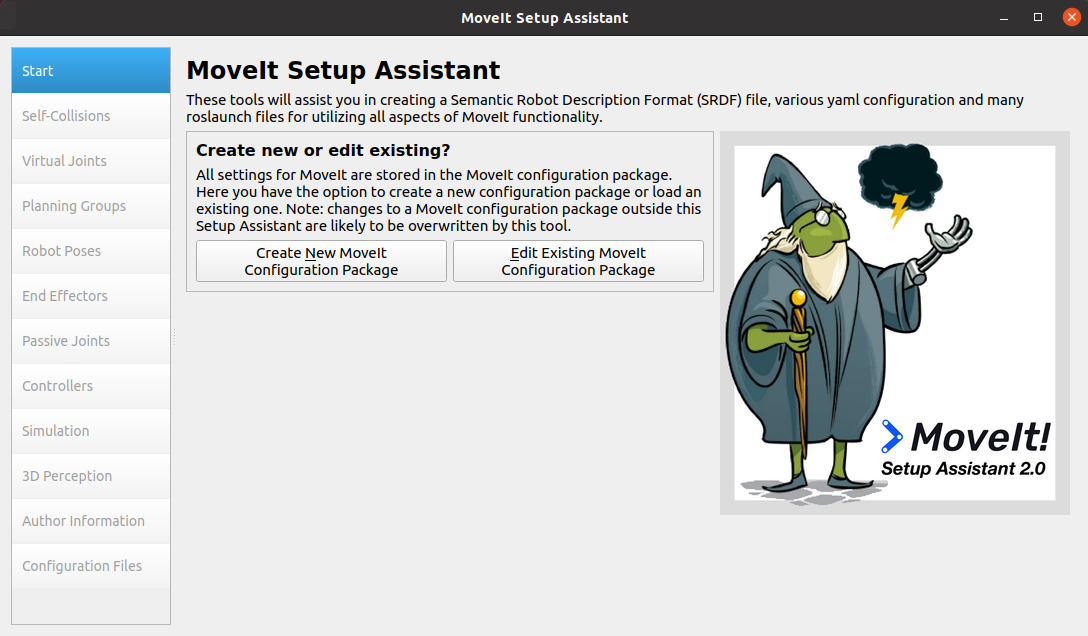The image size is (1088, 636).
Task: Open Configuration Files section
Action: [91, 567]
